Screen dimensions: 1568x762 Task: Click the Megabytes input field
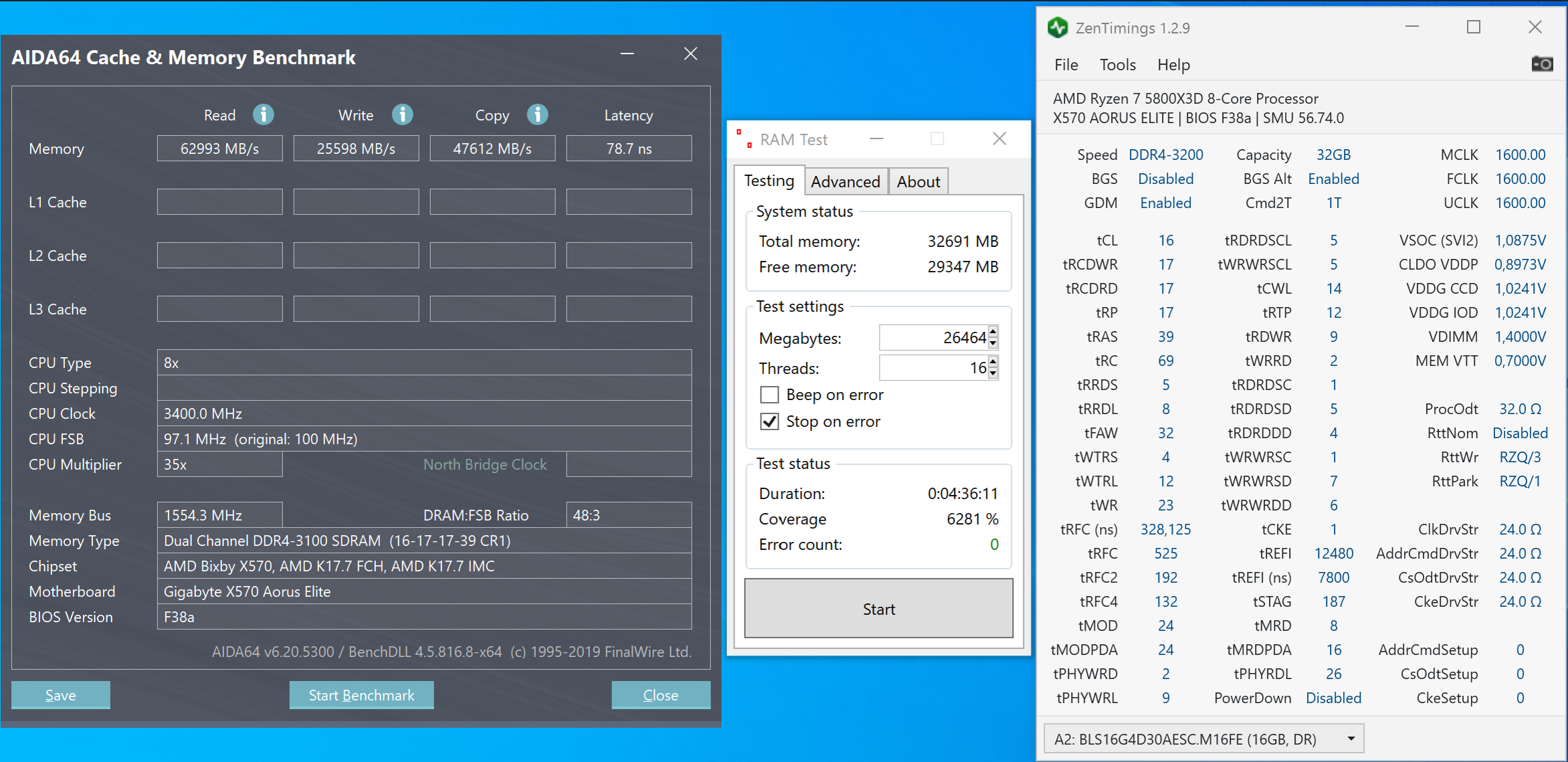933,338
